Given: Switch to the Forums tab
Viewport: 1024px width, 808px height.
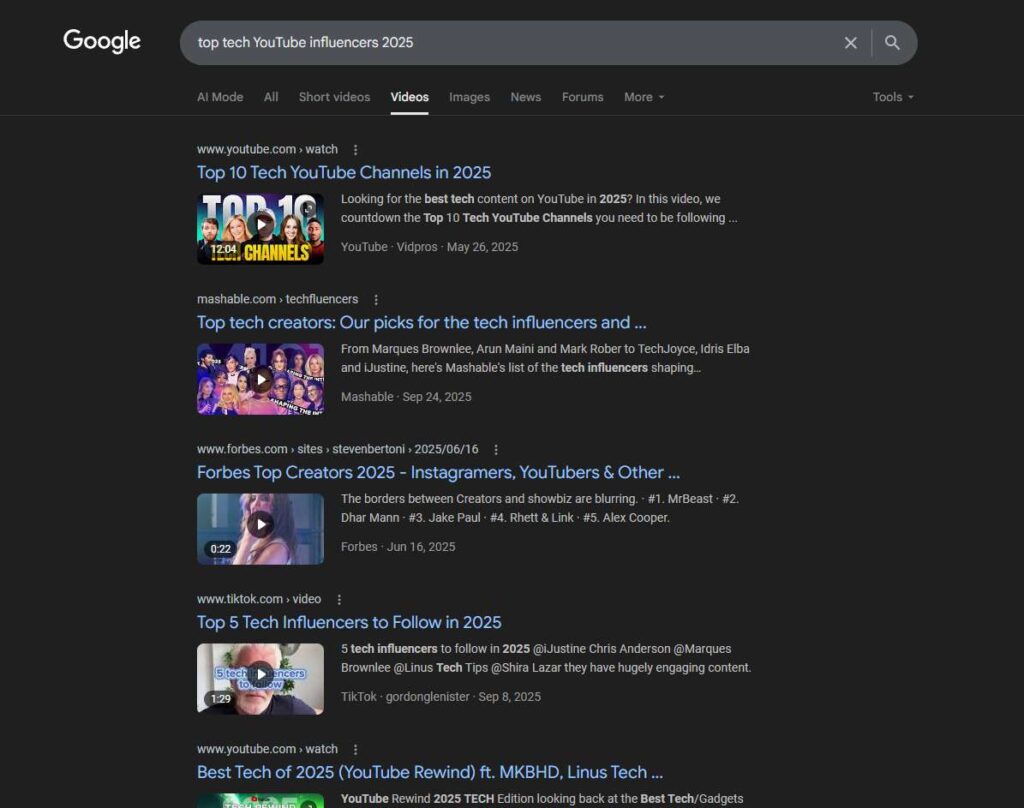Looking at the screenshot, I should (x=583, y=97).
